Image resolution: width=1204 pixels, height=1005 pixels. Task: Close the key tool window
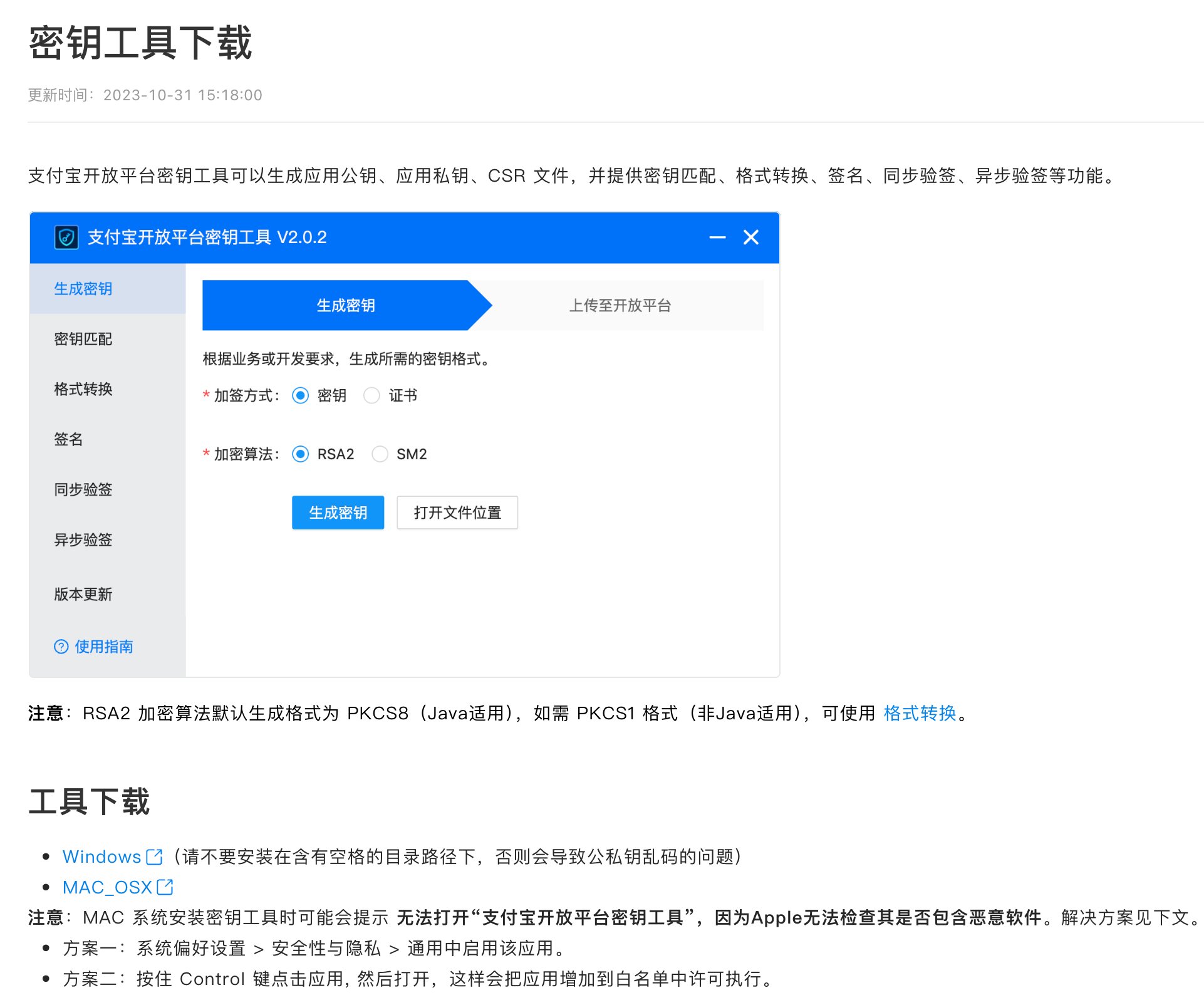pyautogui.click(x=750, y=237)
